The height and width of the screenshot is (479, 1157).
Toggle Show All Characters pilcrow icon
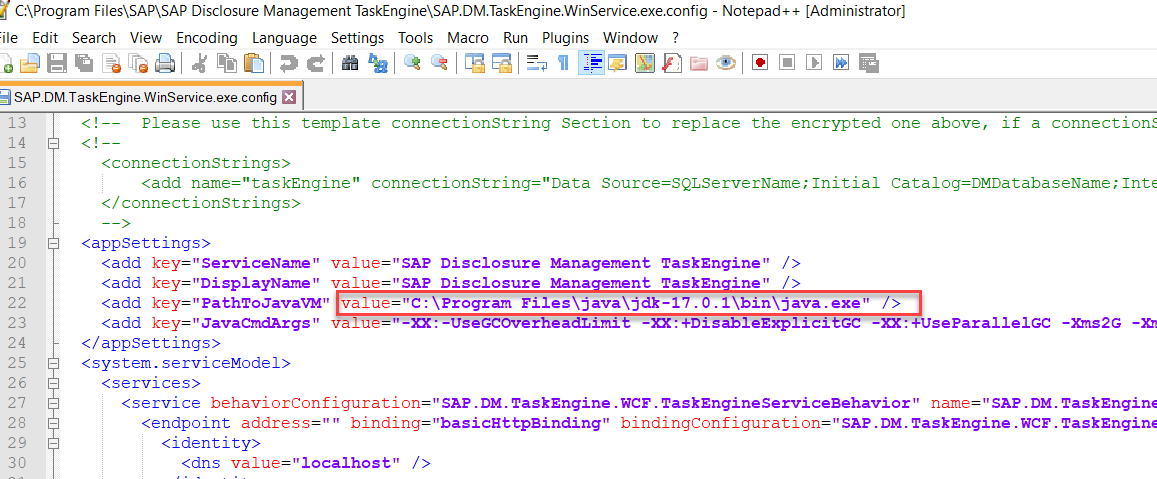pos(563,63)
